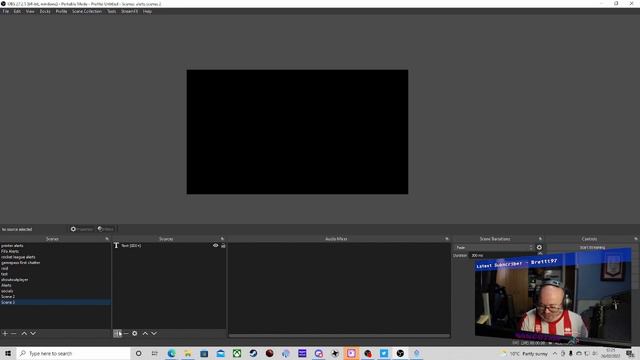This screenshot has height=360, width=640.
Task: Remove the selected scene with the minus icon
Action: click(13, 333)
